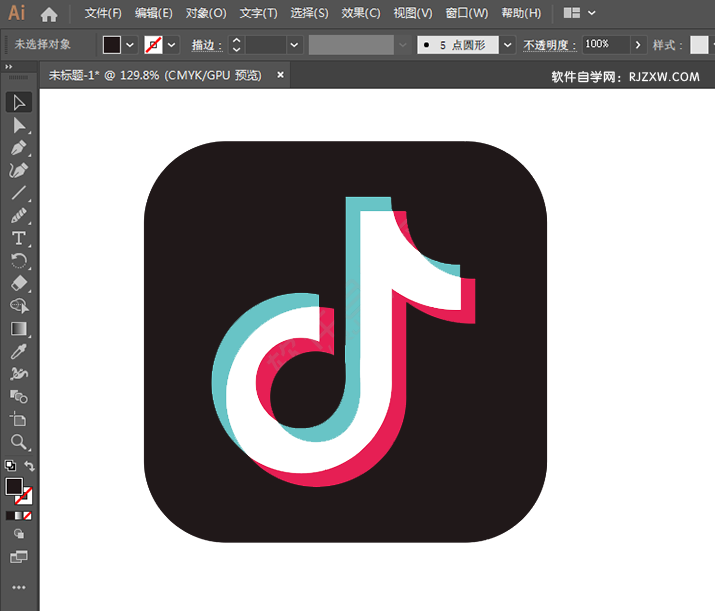The height and width of the screenshot is (611, 715).
Task: Expand the toolbar double arrows
Action: click(9, 67)
